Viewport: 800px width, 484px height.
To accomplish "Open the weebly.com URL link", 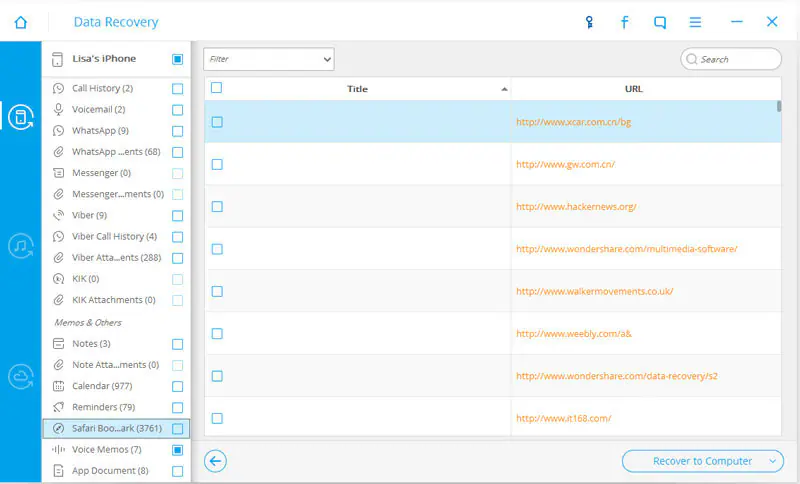I will click(x=574, y=334).
